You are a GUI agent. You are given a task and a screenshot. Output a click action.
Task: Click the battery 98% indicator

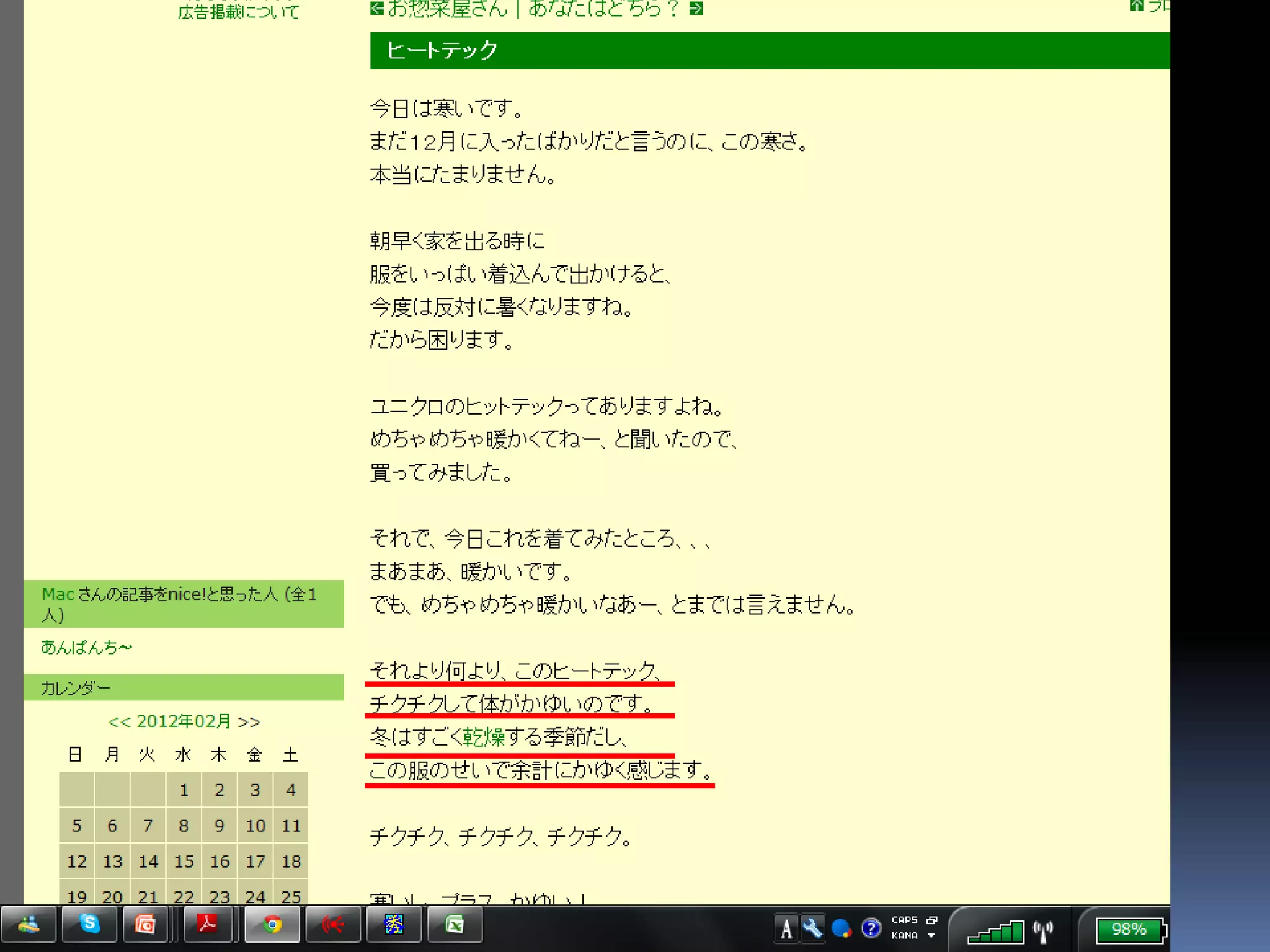coord(1129,930)
